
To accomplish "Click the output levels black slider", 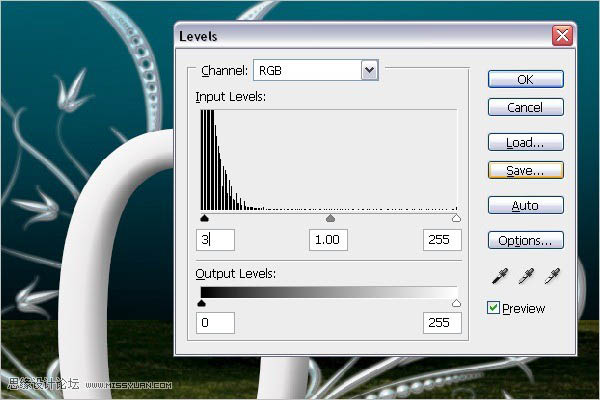I will [x=201, y=302].
